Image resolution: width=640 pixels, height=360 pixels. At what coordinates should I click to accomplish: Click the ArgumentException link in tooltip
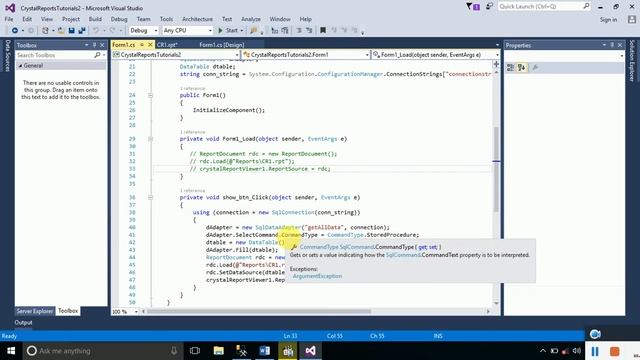click(x=318, y=276)
